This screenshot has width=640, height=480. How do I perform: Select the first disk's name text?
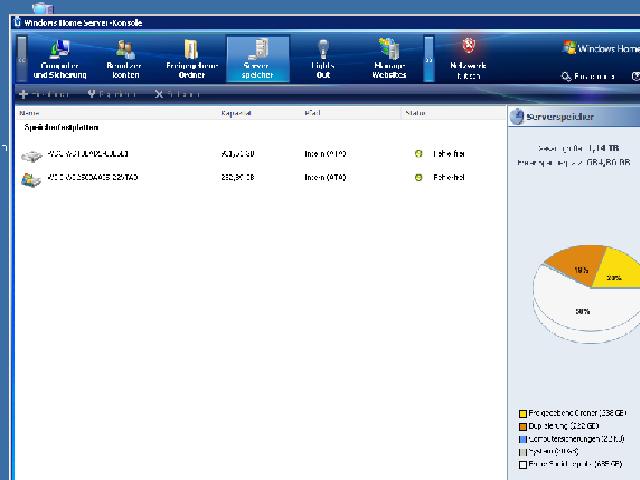coord(88,154)
